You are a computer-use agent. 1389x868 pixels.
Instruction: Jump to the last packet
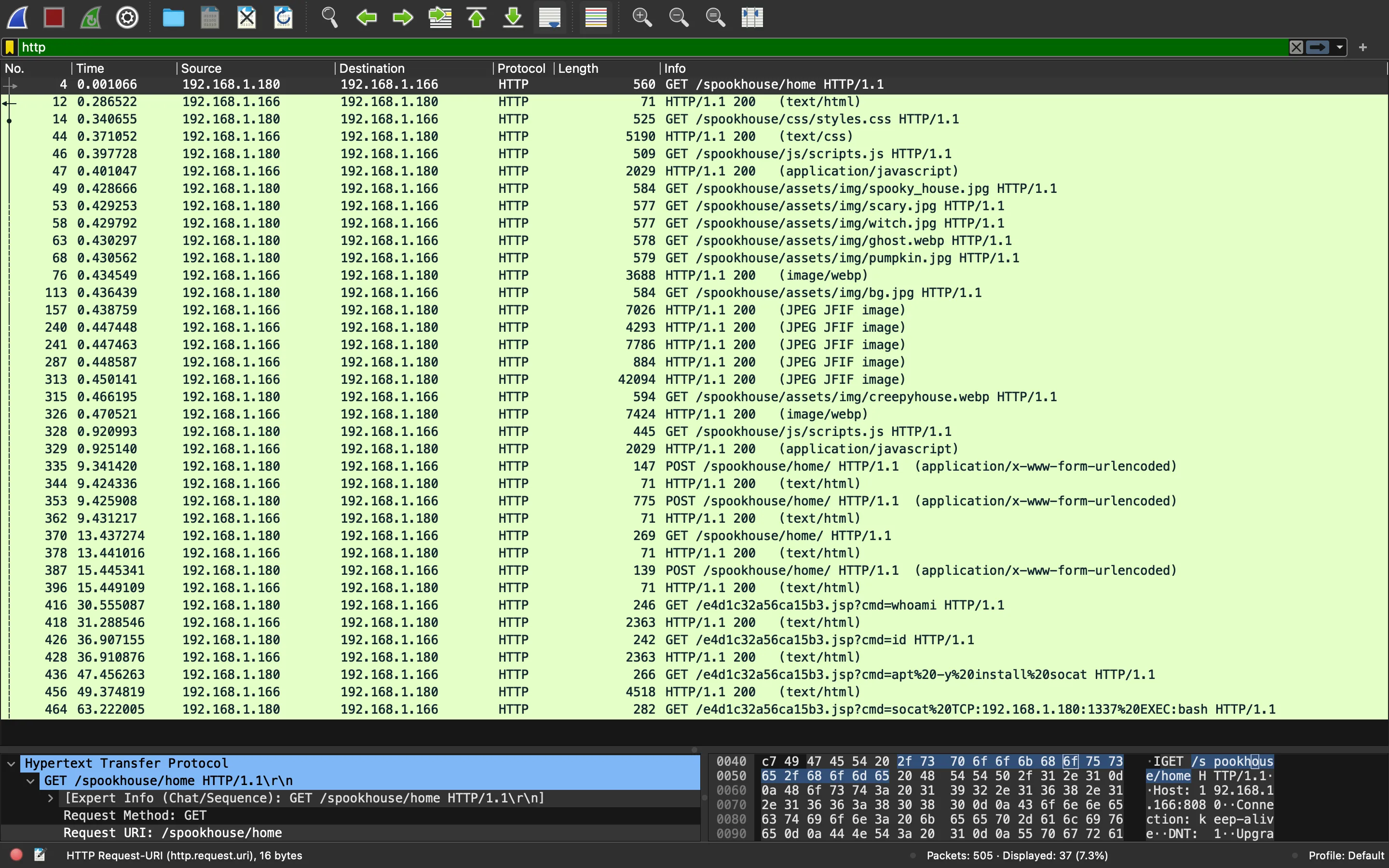[x=513, y=17]
